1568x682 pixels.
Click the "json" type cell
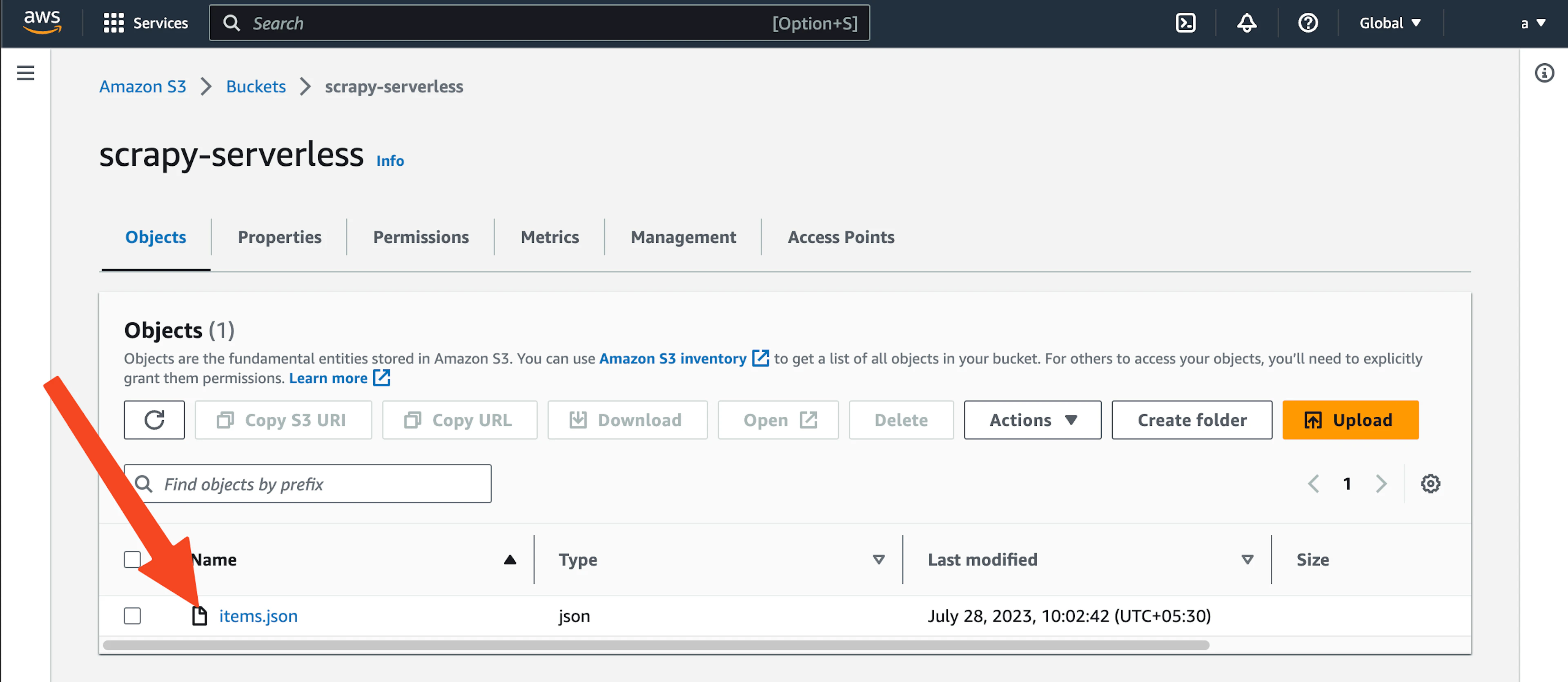point(574,616)
